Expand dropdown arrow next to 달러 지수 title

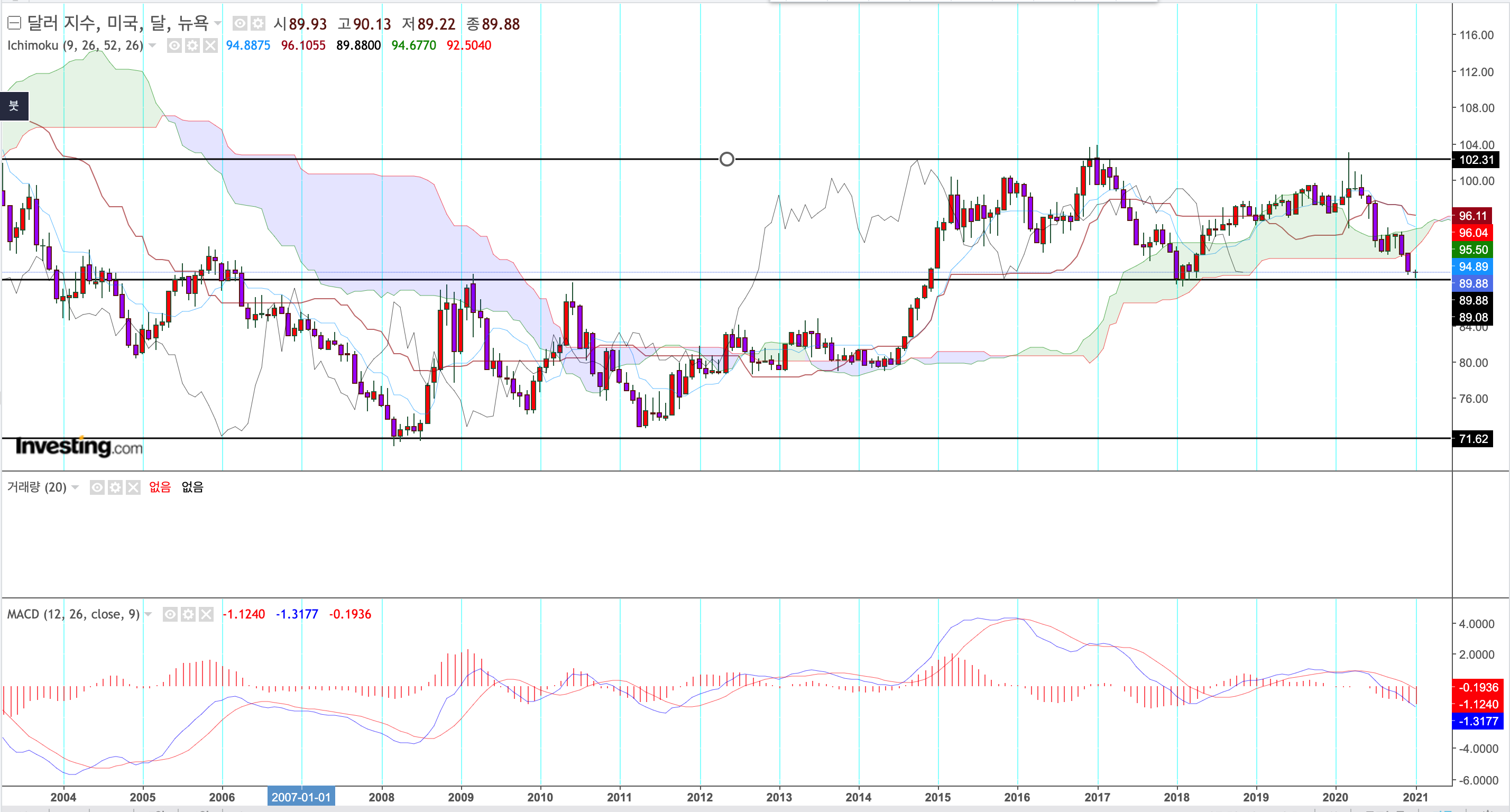pos(218,23)
